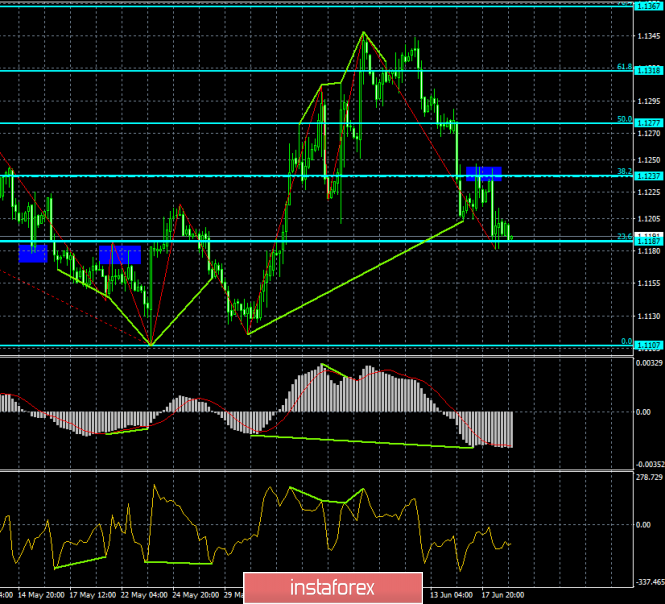Click the 1.1225 price axis value
The width and height of the screenshot is (665, 604).
tap(649, 192)
